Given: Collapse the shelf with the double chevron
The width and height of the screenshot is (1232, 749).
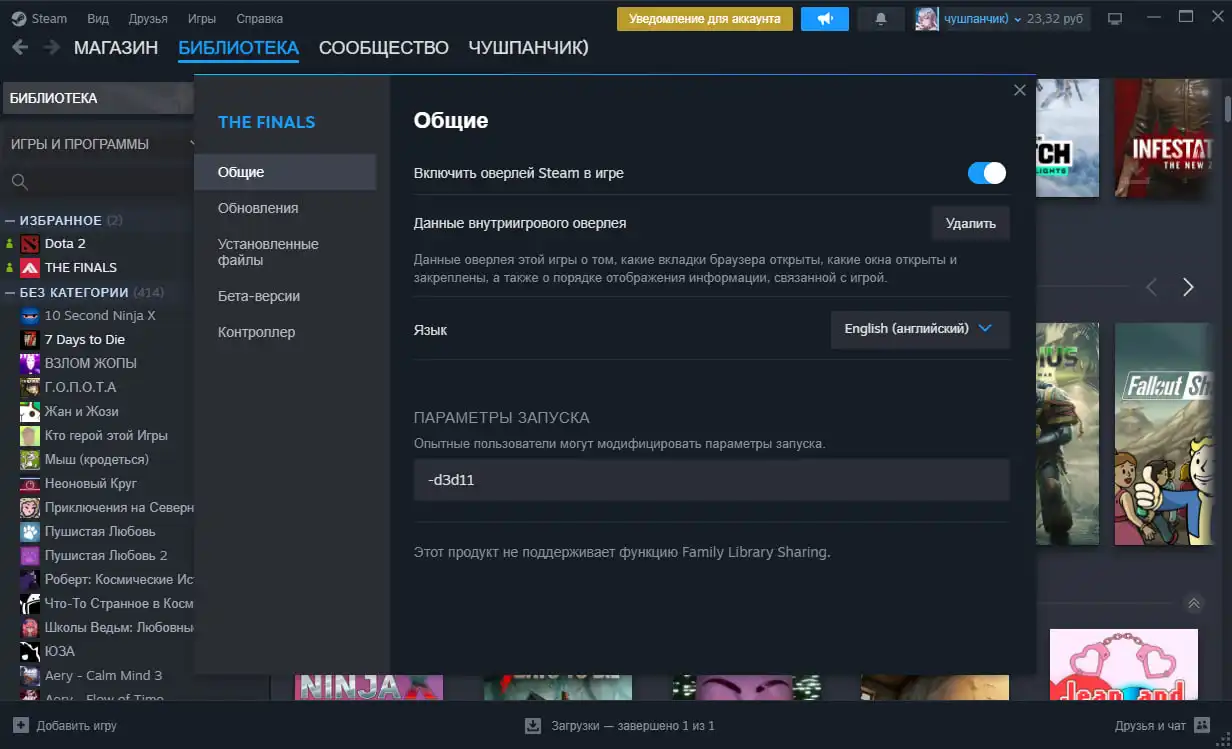Looking at the screenshot, I should 1193,603.
